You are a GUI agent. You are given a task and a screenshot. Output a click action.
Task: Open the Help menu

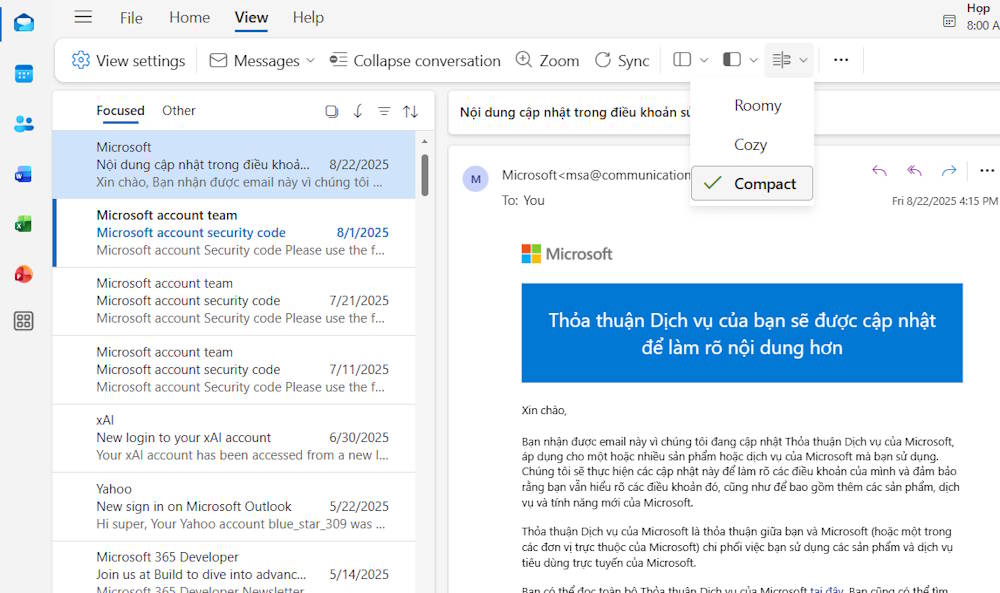coord(308,17)
